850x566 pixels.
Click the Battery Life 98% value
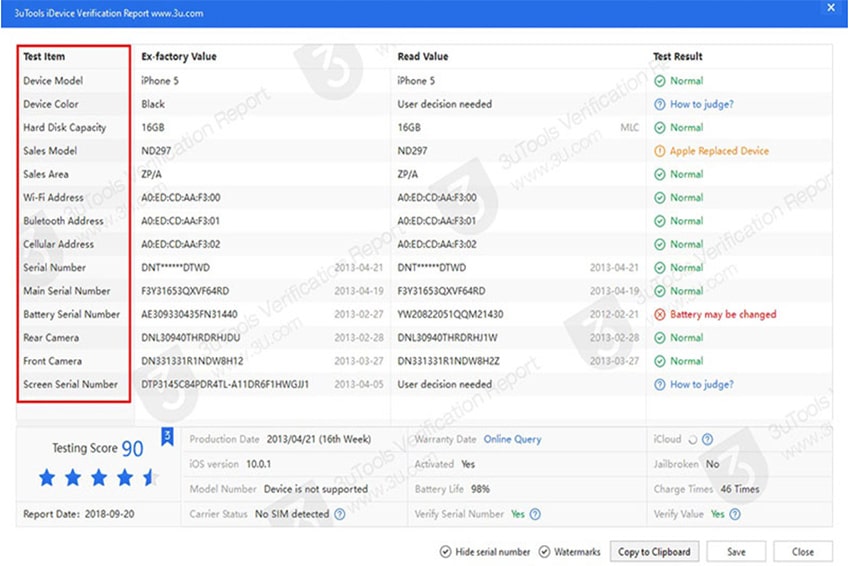[480, 489]
